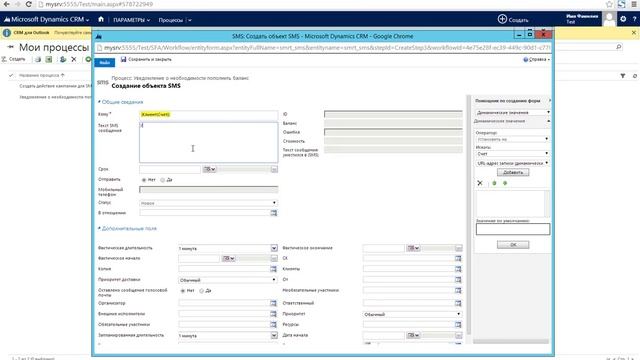Open the CRM home icon
The image size is (640, 360).
(101, 19)
